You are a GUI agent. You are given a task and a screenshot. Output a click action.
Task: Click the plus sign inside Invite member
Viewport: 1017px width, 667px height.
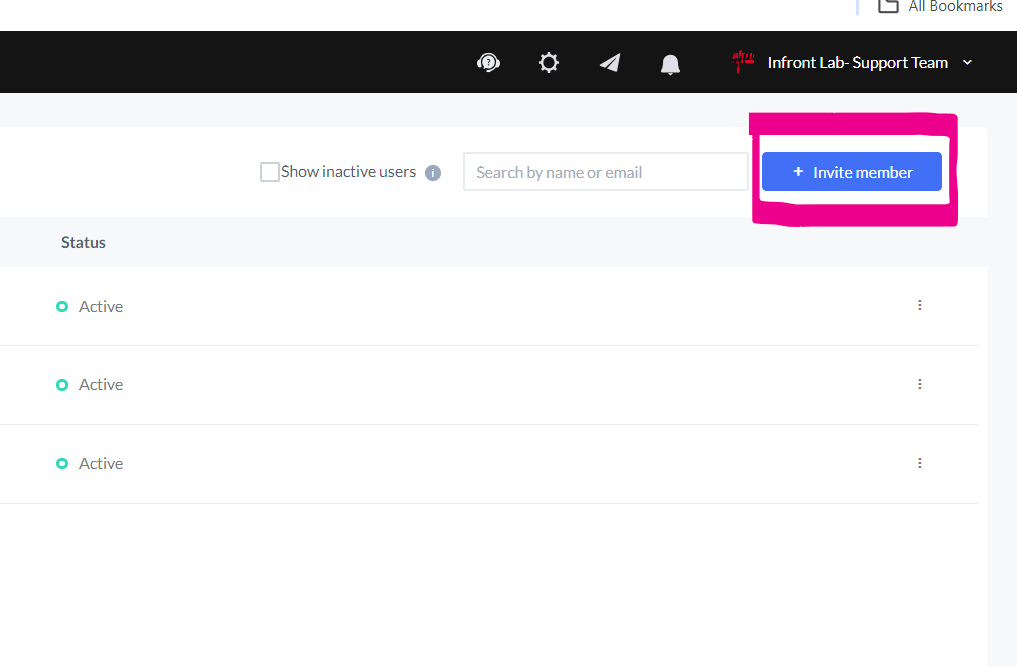coord(798,171)
